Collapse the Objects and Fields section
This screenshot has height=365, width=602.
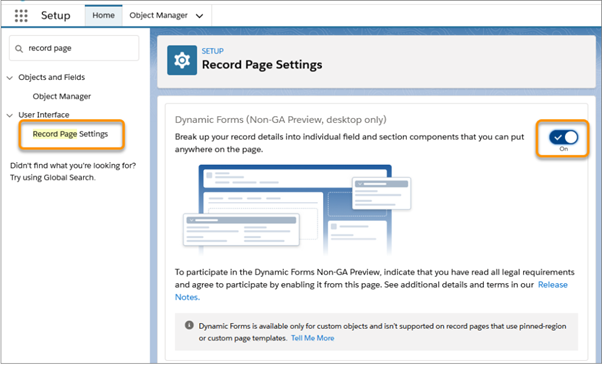click(10, 78)
